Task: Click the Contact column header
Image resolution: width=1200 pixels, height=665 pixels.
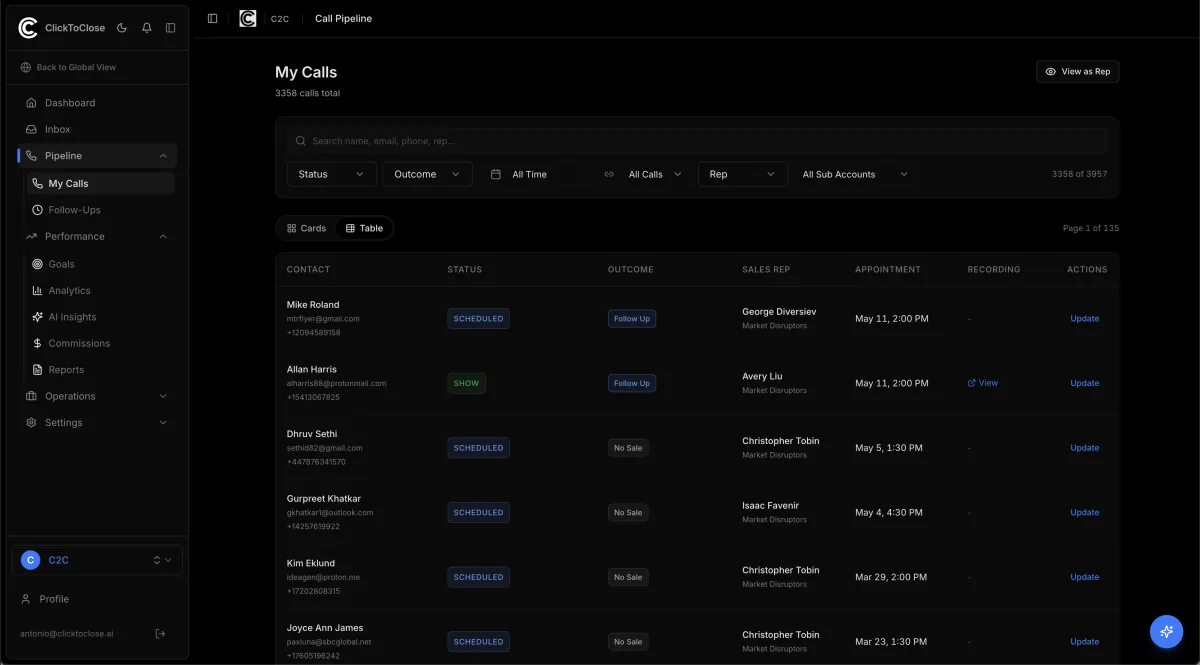Action: pyautogui.click(x=308, y=269)
